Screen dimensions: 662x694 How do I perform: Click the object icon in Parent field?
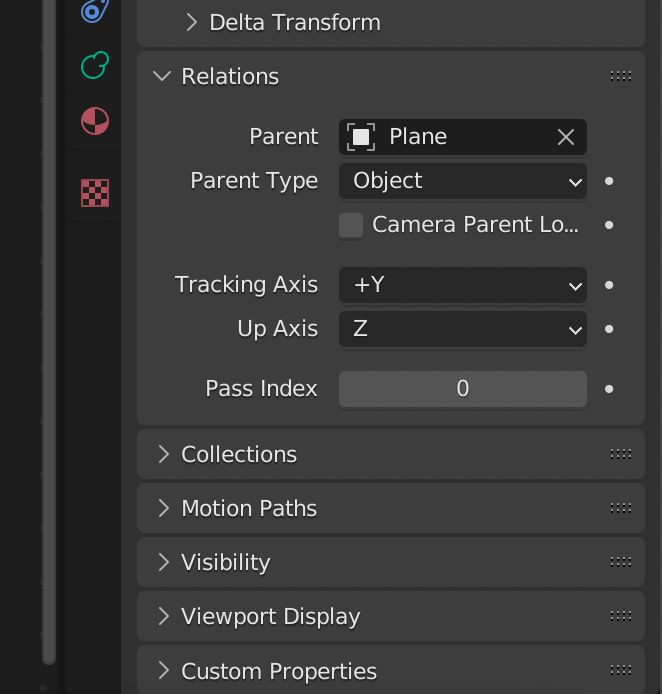coord(361,137)
